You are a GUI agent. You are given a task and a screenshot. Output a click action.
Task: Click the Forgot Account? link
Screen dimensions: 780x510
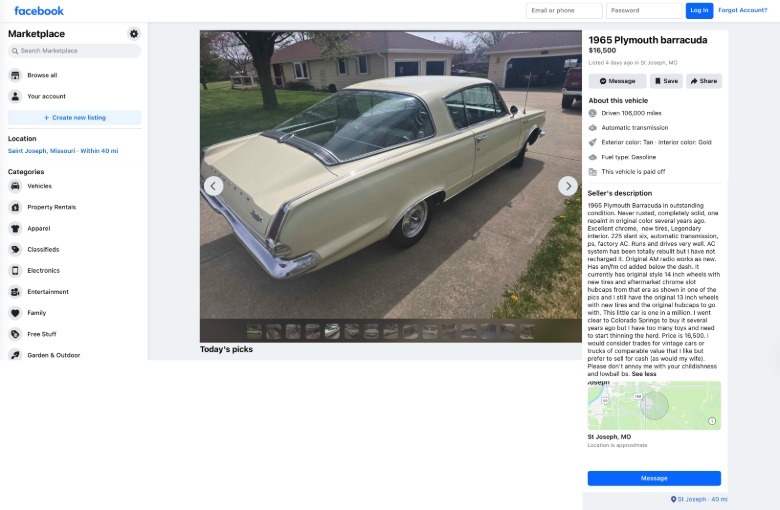(x=742, y=10)
